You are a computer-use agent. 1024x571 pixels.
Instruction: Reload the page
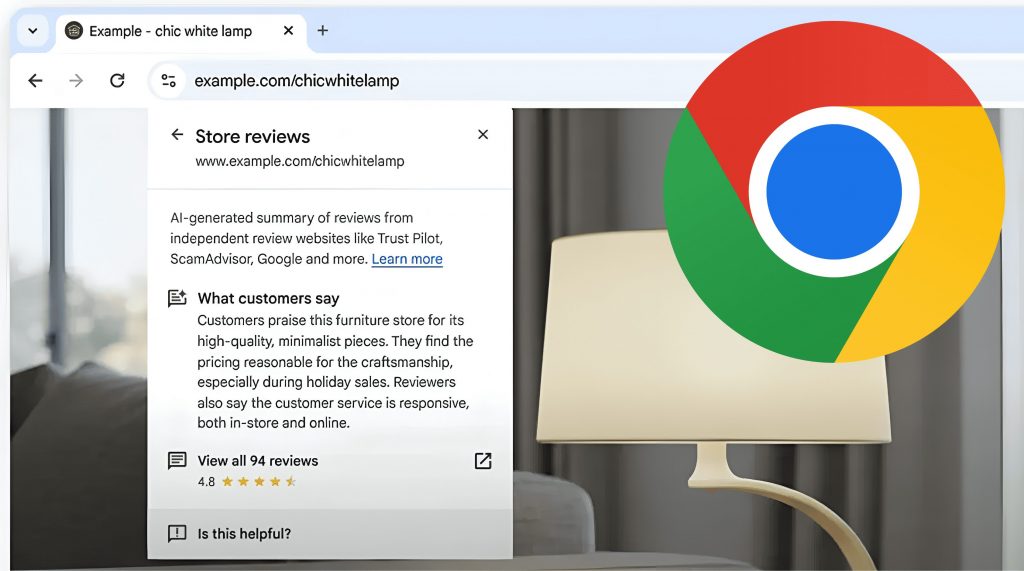point(118,80)
